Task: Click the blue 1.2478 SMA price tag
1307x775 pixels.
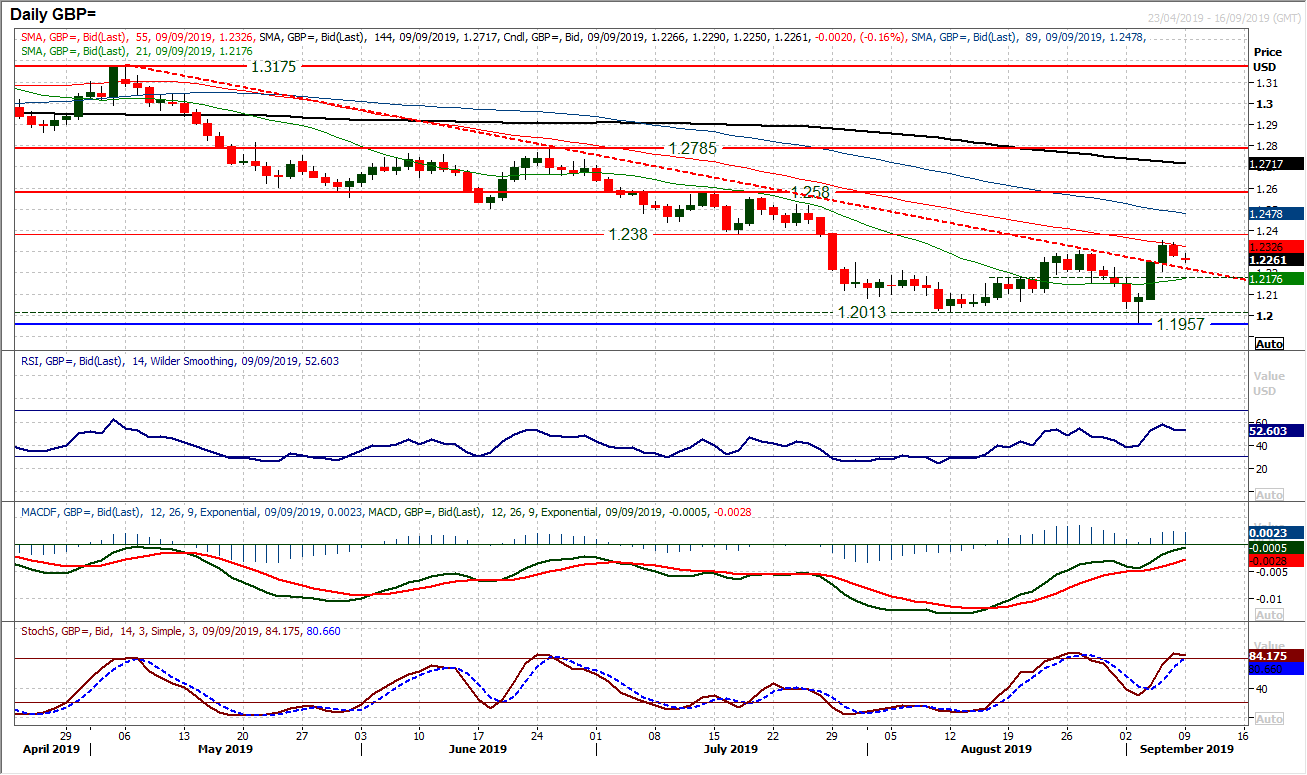Action: click(1277, 214)
